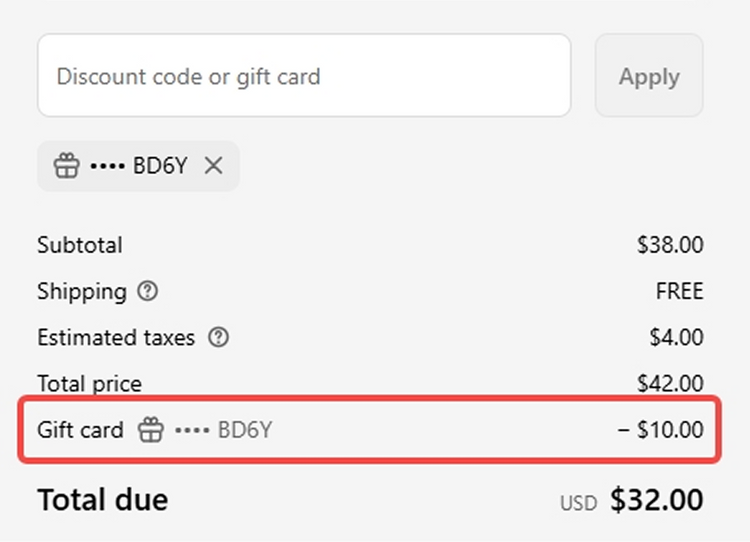The image size is (750, 542).
Task: Click the Total due heading
Action: [x=103, y=499]
